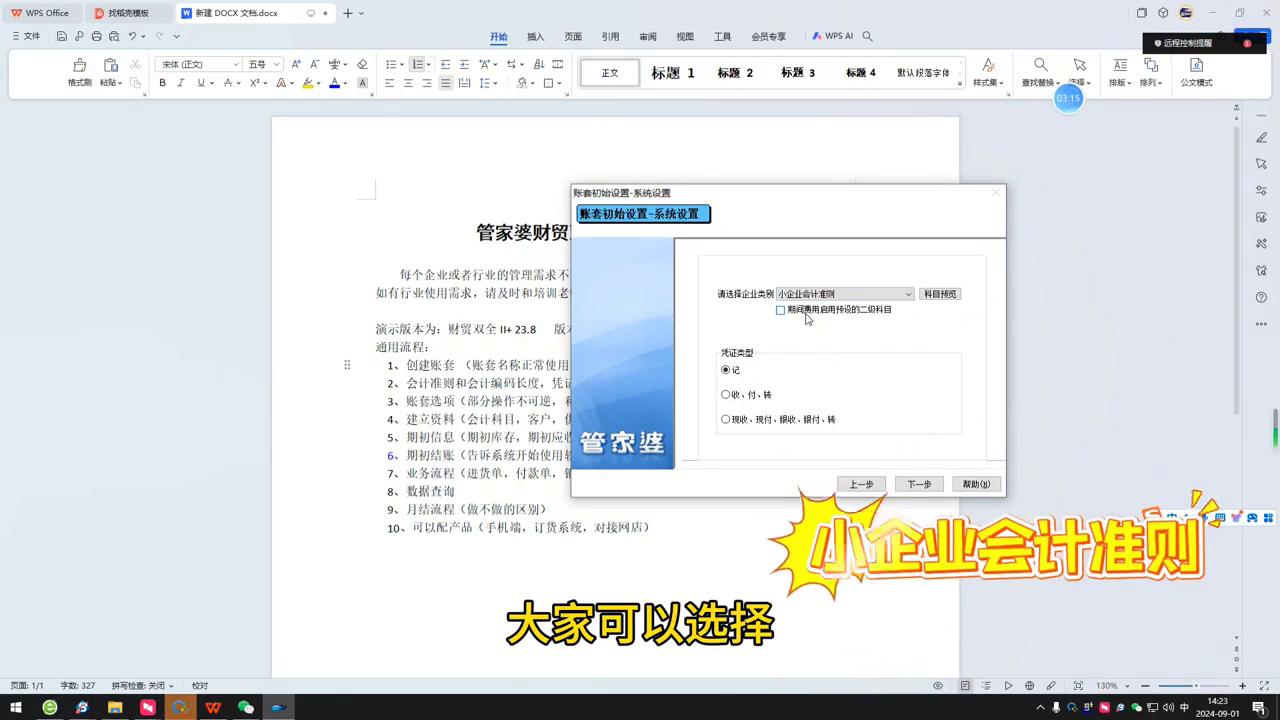The width and height of the screenshot is (1280, 720).
Task: Open the 企业类别 dropdown (小企业会计准则)
Action: pyautogui.click(x=845, y=294)
